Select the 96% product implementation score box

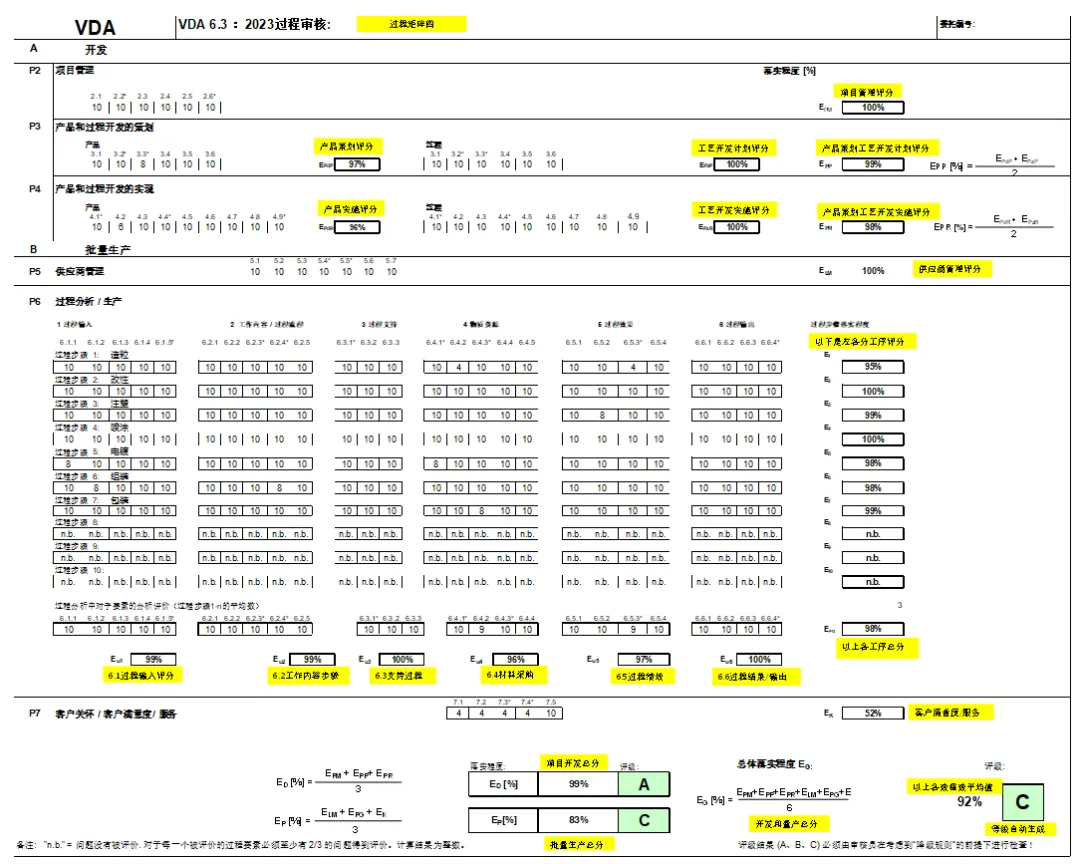point(357,227)
